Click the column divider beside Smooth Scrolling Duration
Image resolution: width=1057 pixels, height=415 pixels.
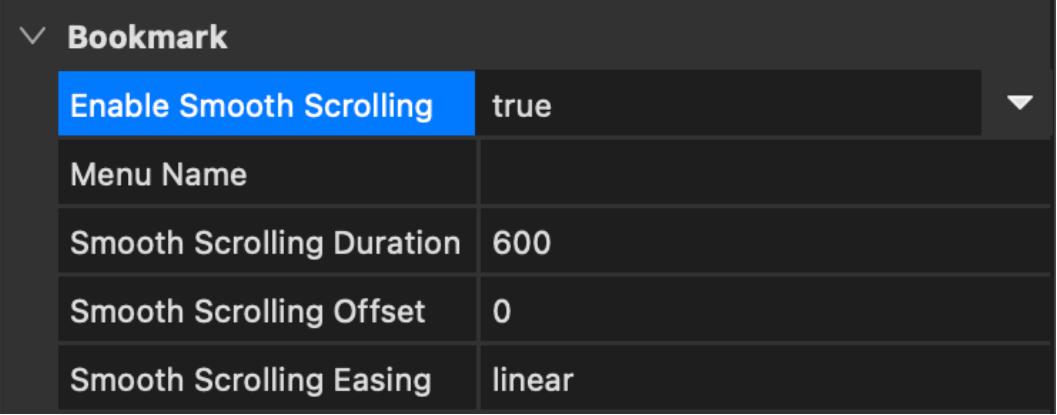478,243
